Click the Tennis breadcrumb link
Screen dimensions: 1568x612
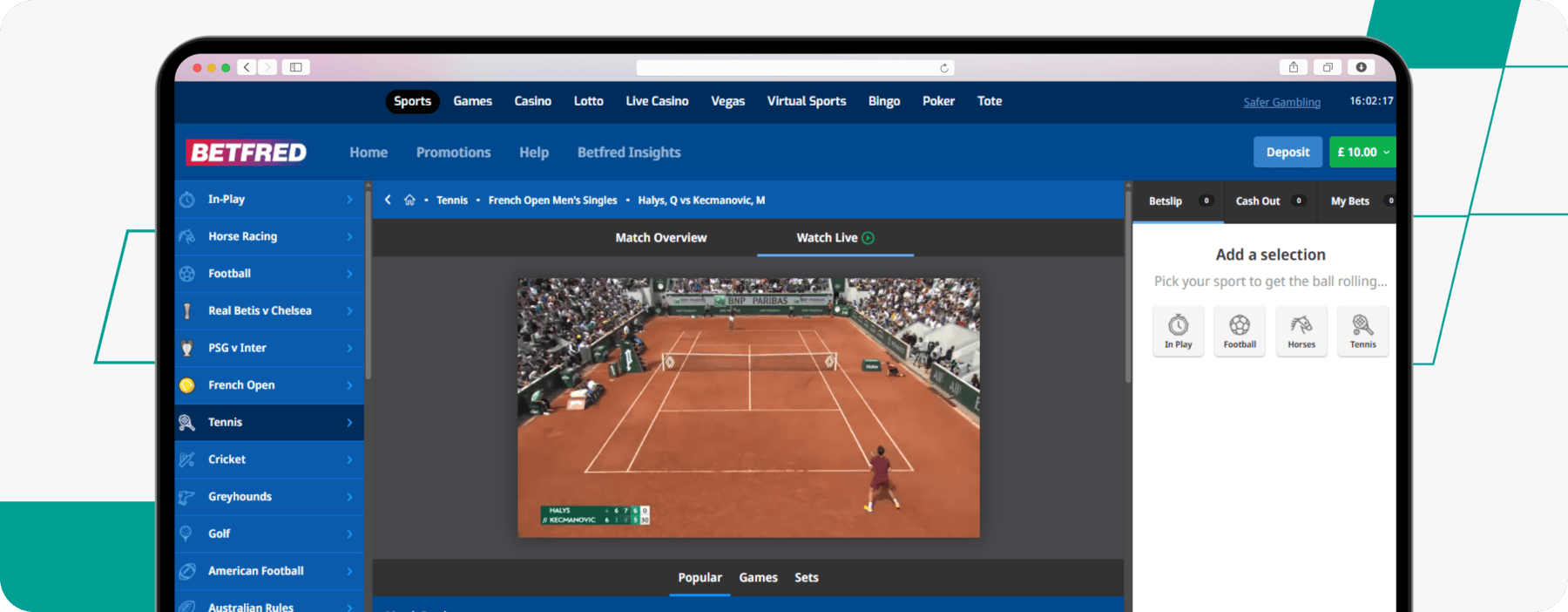coord(452,201)
